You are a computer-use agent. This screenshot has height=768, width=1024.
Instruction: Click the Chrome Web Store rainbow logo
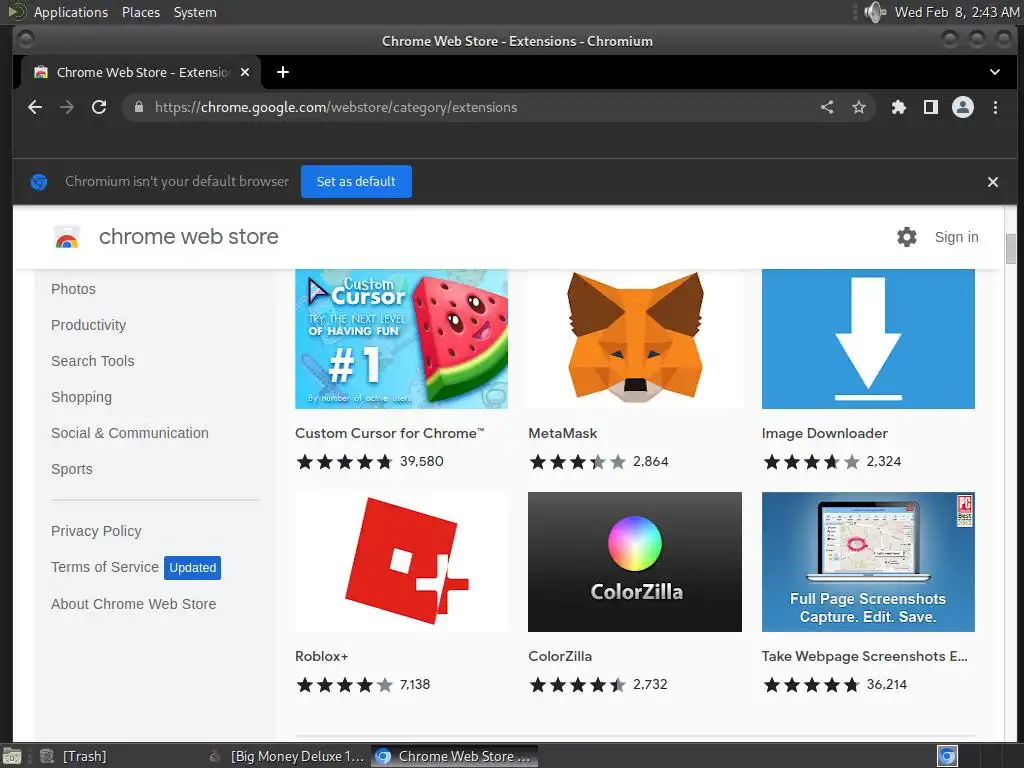click(x=67, y=237)
